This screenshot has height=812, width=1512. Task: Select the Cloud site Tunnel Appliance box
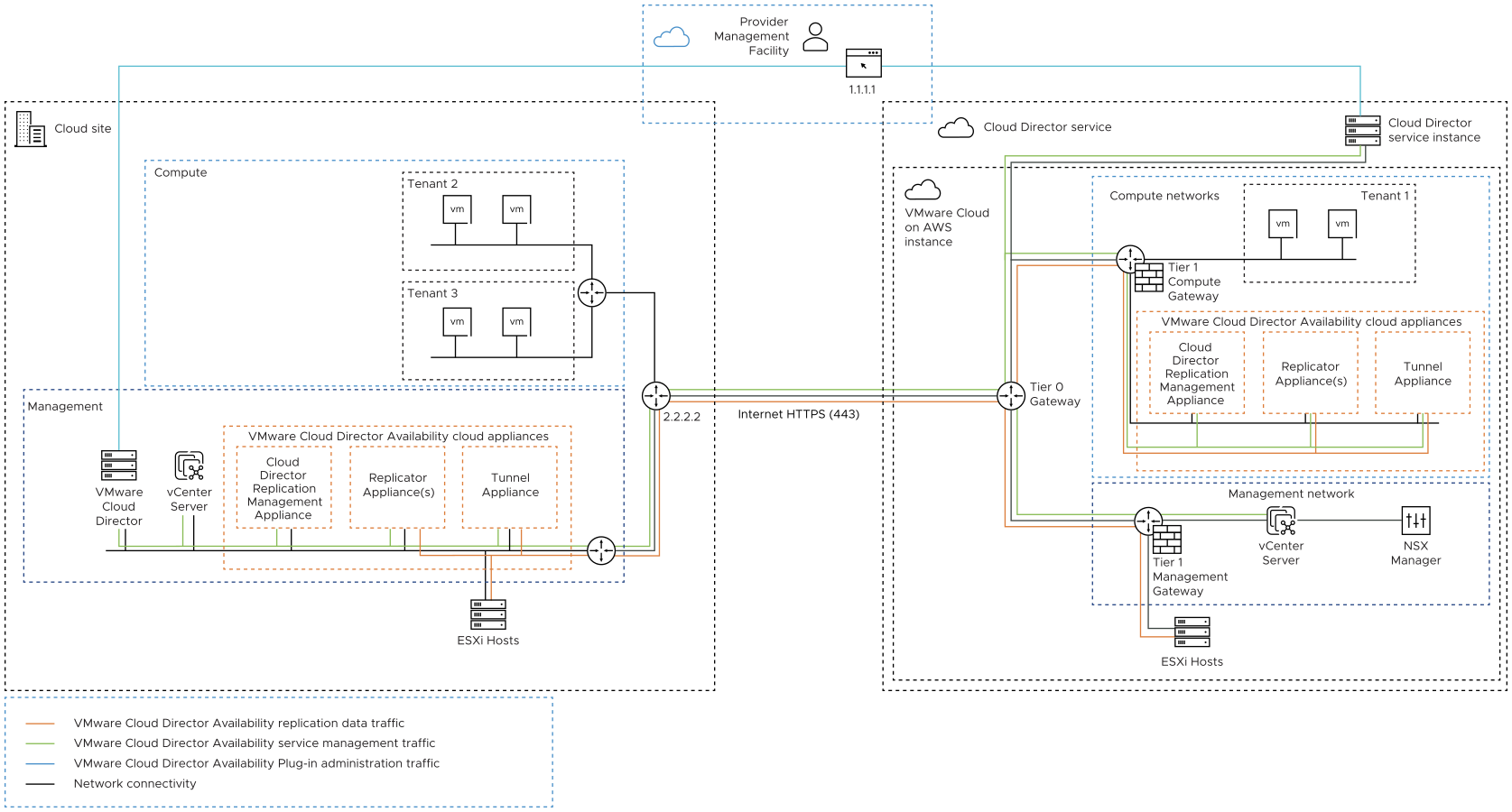click(x=510, y=487)
